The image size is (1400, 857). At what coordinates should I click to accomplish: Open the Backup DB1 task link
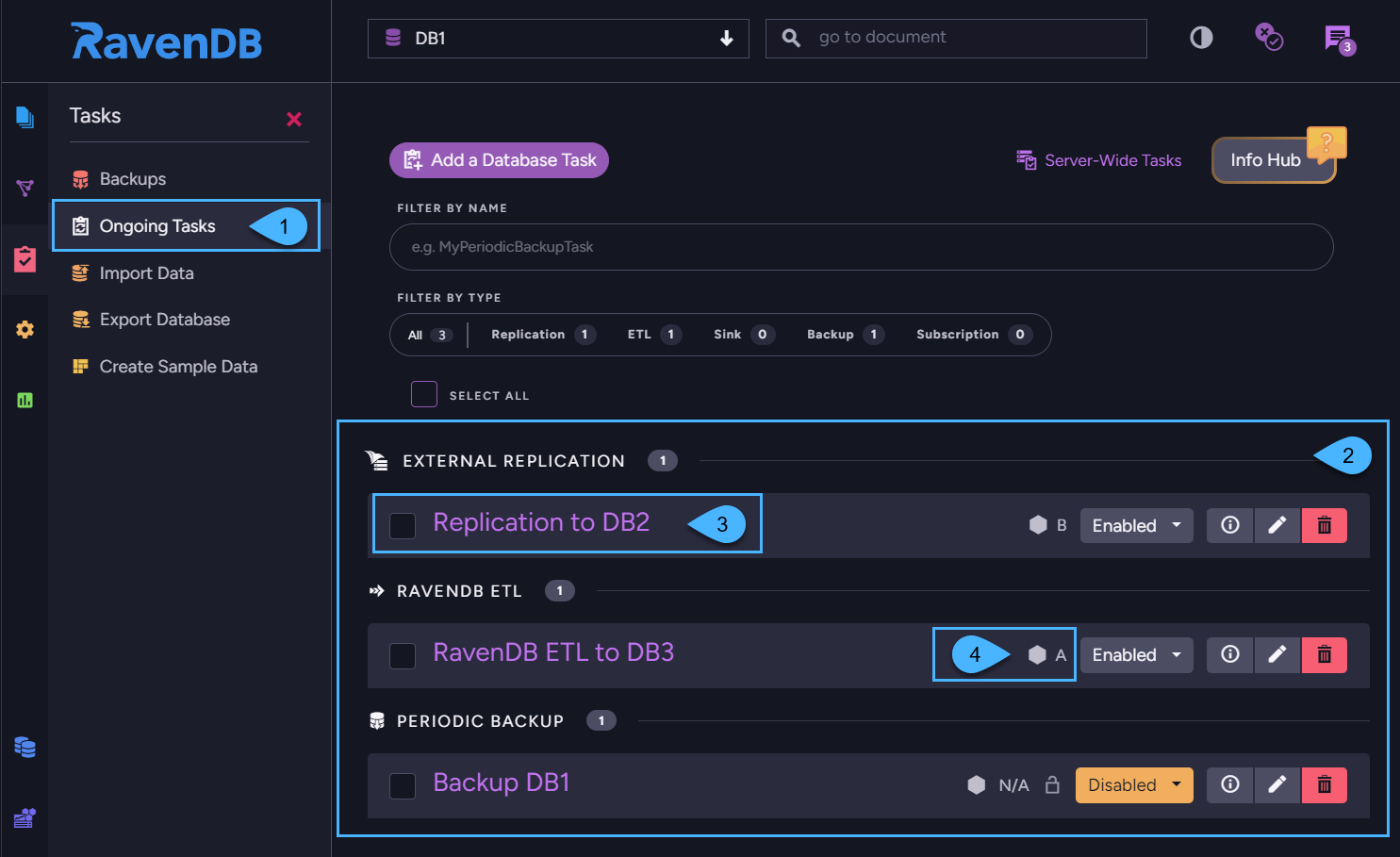501,783
